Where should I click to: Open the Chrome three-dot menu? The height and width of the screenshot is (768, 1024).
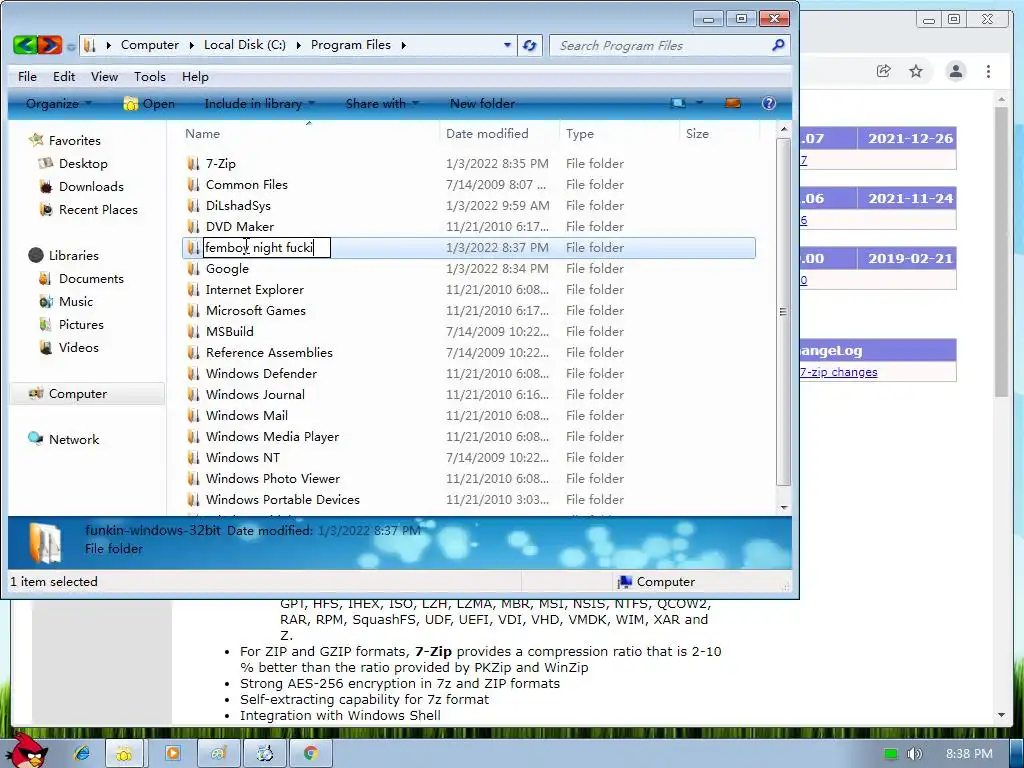(989, 71)
